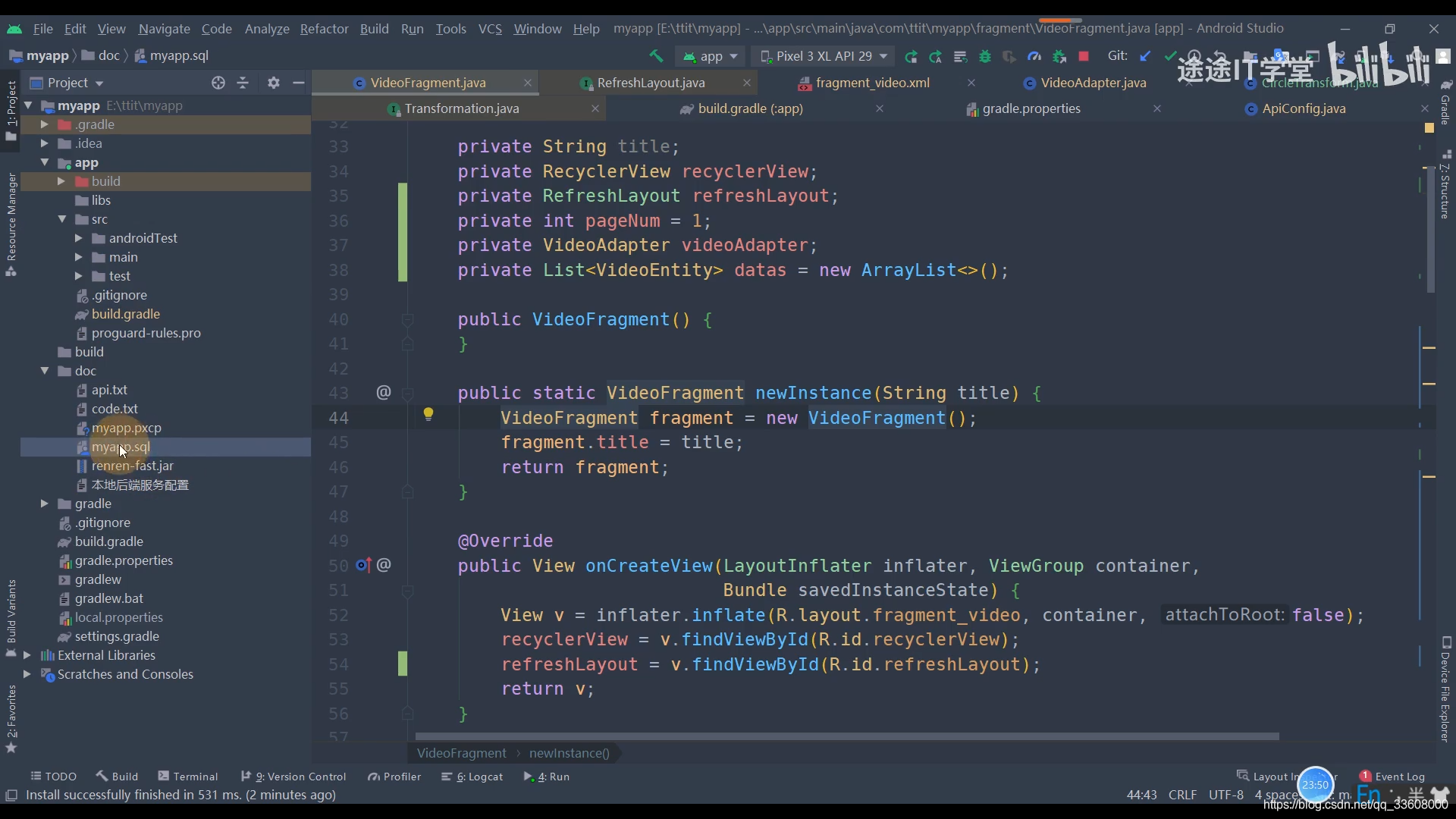
Task: Open Project panel settings gear
Action: [274, 83]
